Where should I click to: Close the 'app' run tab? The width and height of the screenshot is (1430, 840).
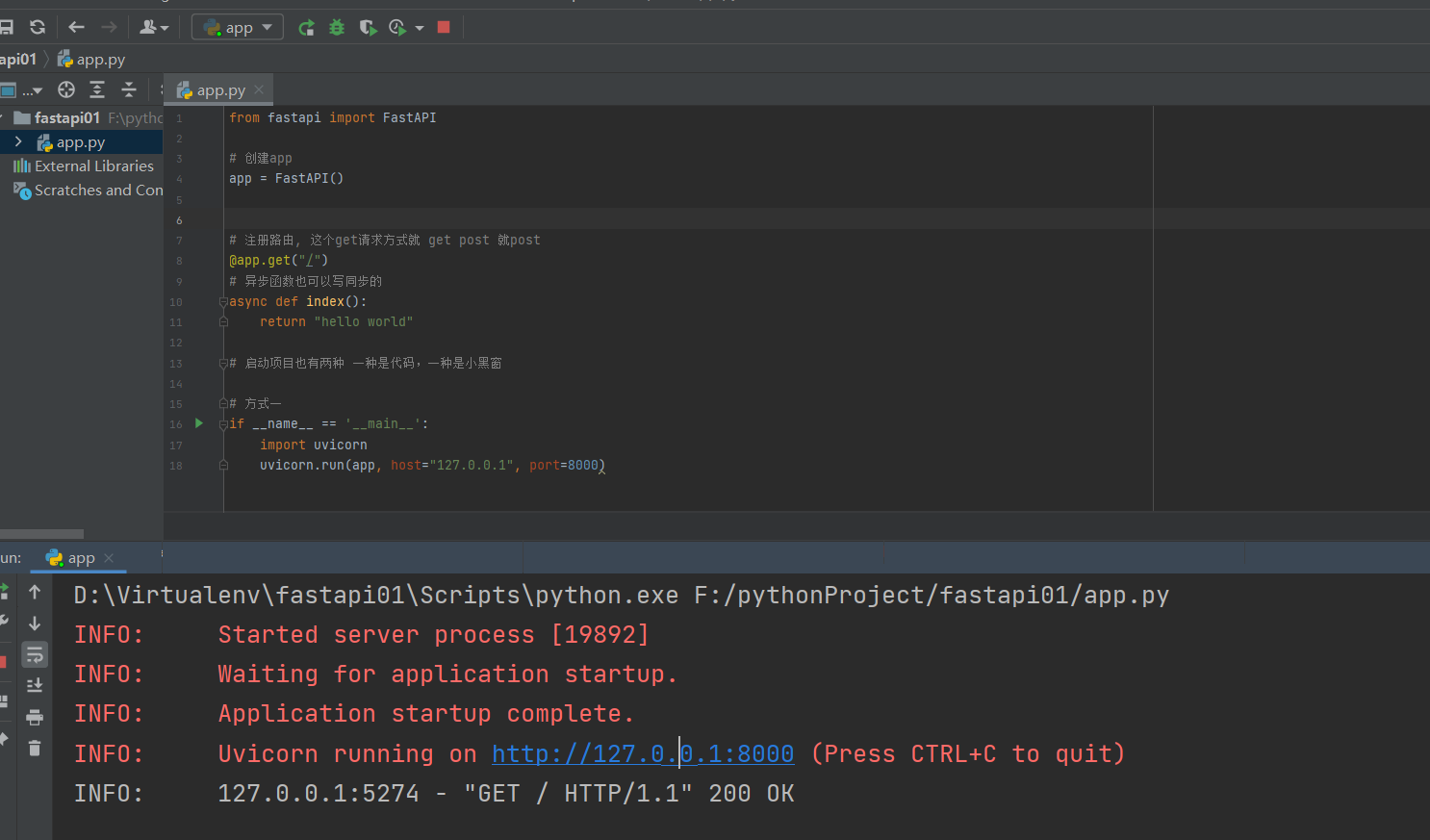coord(109,558)
